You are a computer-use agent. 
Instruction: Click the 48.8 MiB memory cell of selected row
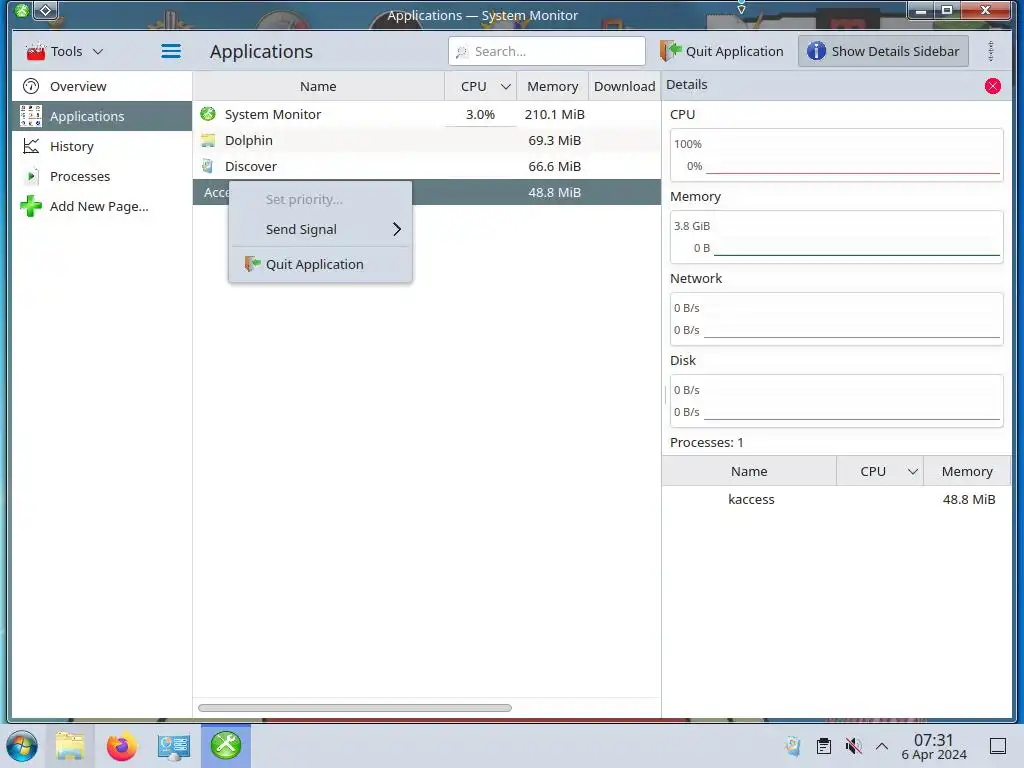554,192
